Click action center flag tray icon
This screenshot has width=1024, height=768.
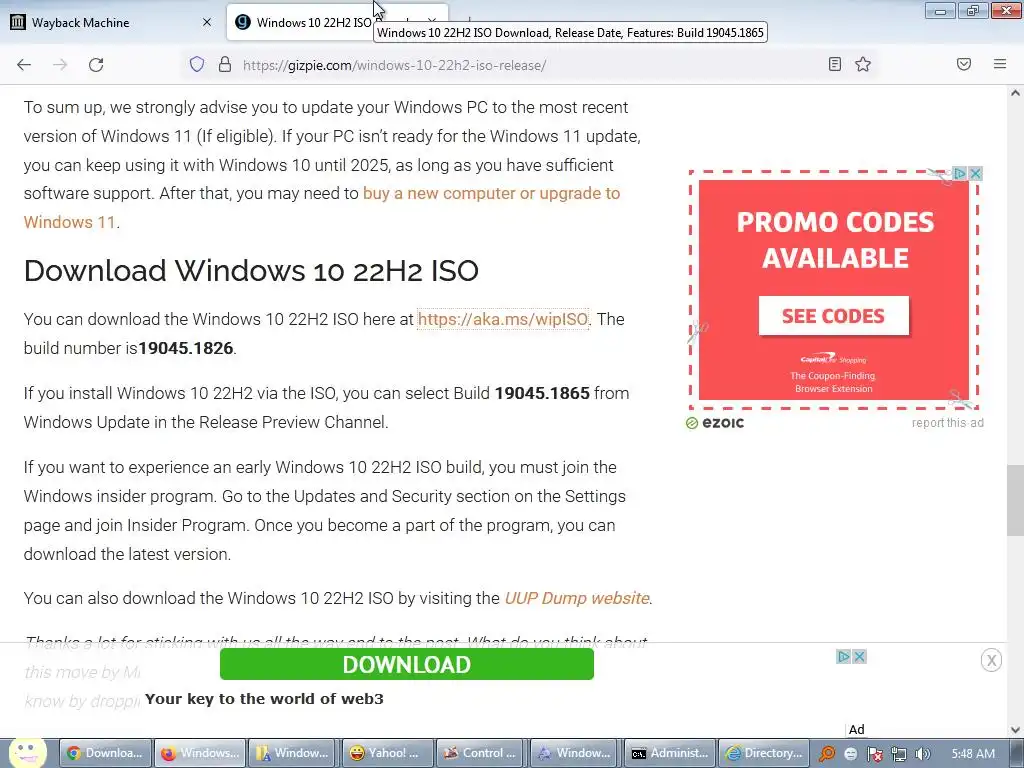tap(874, 754)
